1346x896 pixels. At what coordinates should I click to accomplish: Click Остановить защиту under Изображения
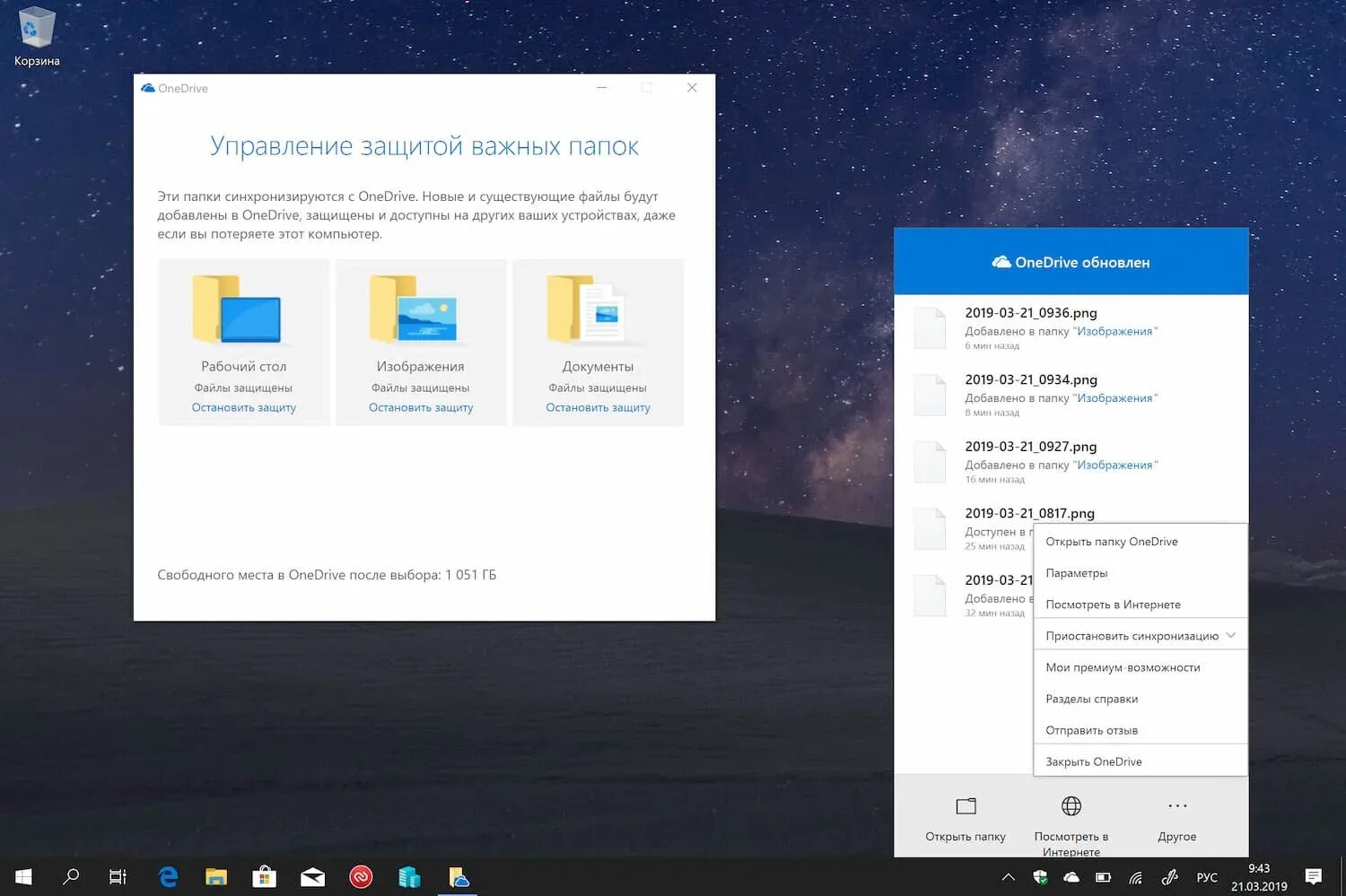420,407
